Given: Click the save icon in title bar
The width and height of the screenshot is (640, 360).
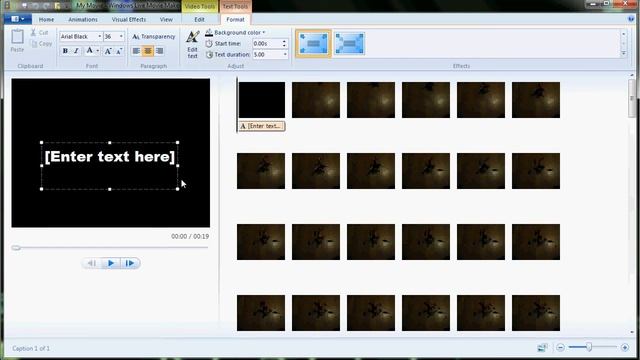Looking at the screenshot, I should (25, 6).
